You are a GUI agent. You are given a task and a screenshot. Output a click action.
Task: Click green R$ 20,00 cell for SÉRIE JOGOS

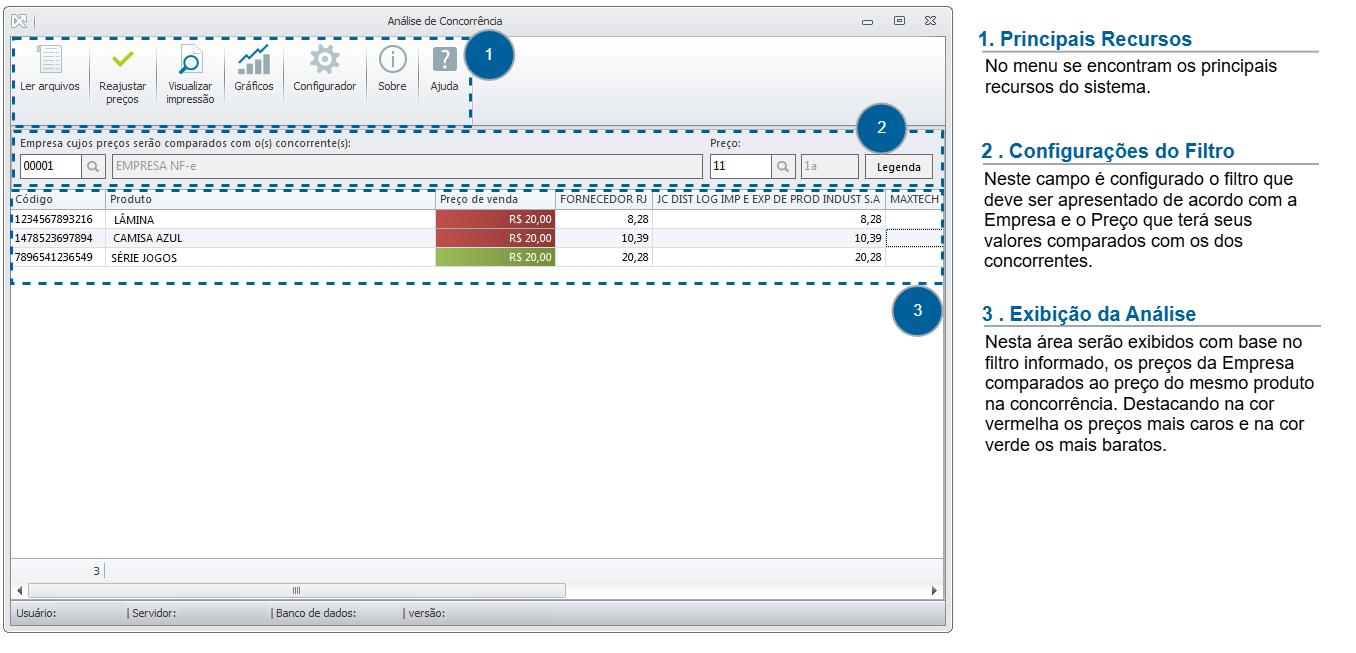(x=496, y=257)
